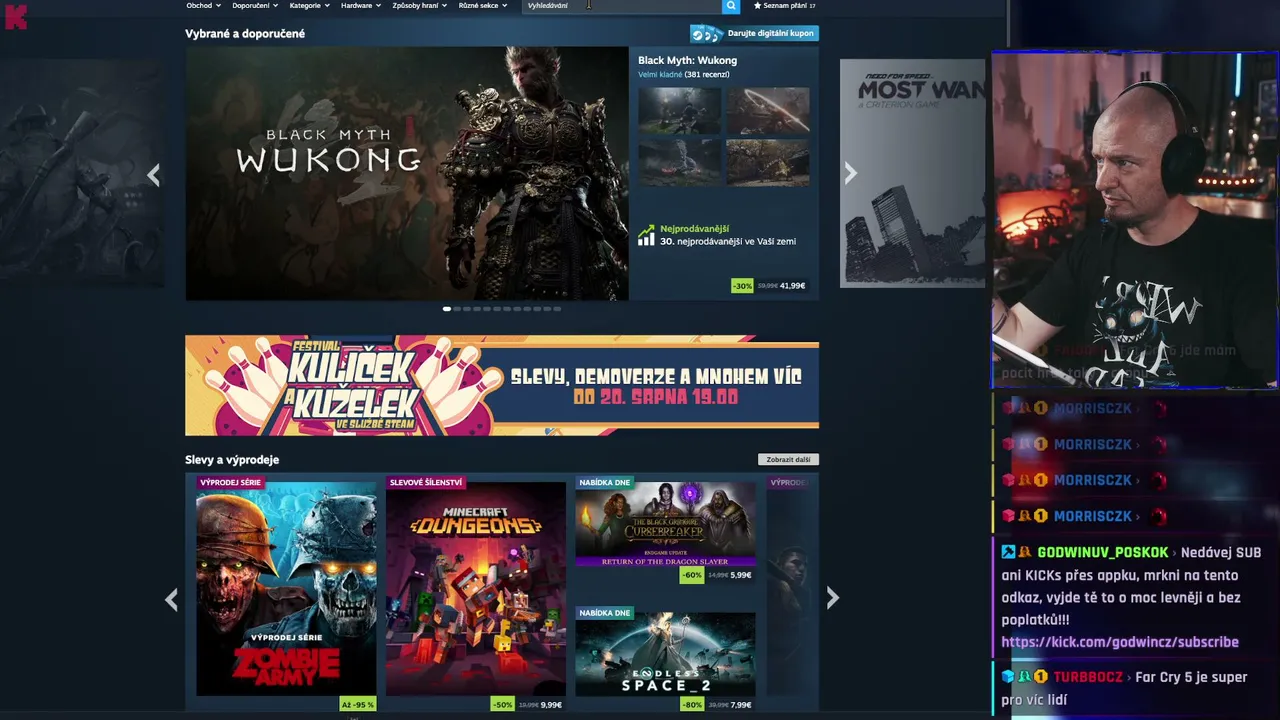Click the Vybrané a doporučené heading

(x=245, y=34)
